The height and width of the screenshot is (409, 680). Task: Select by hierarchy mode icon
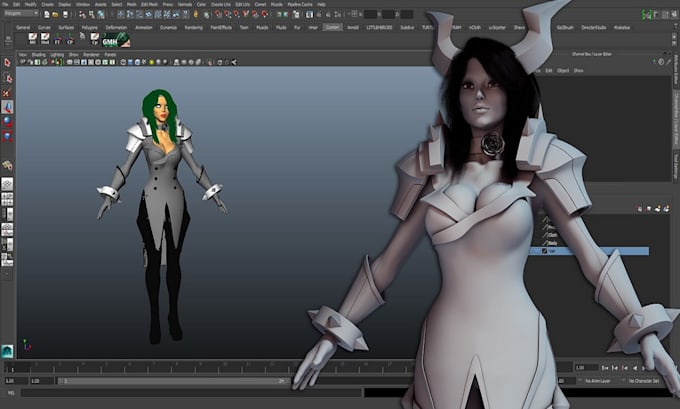tap(82, 14)
